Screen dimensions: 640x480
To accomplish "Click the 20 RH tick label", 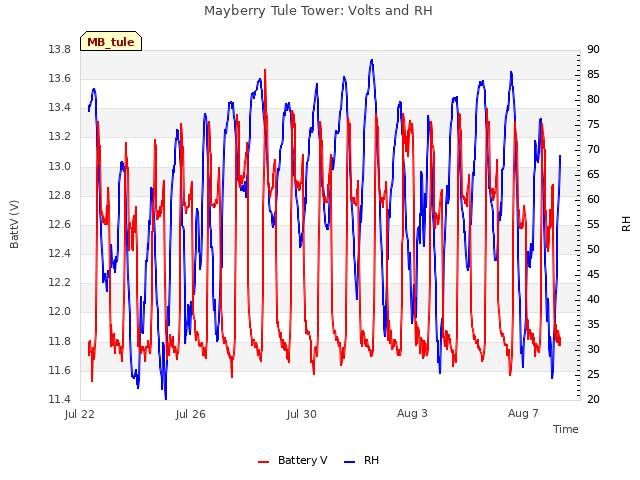I will pyautogui.click(x=593, y=399).
